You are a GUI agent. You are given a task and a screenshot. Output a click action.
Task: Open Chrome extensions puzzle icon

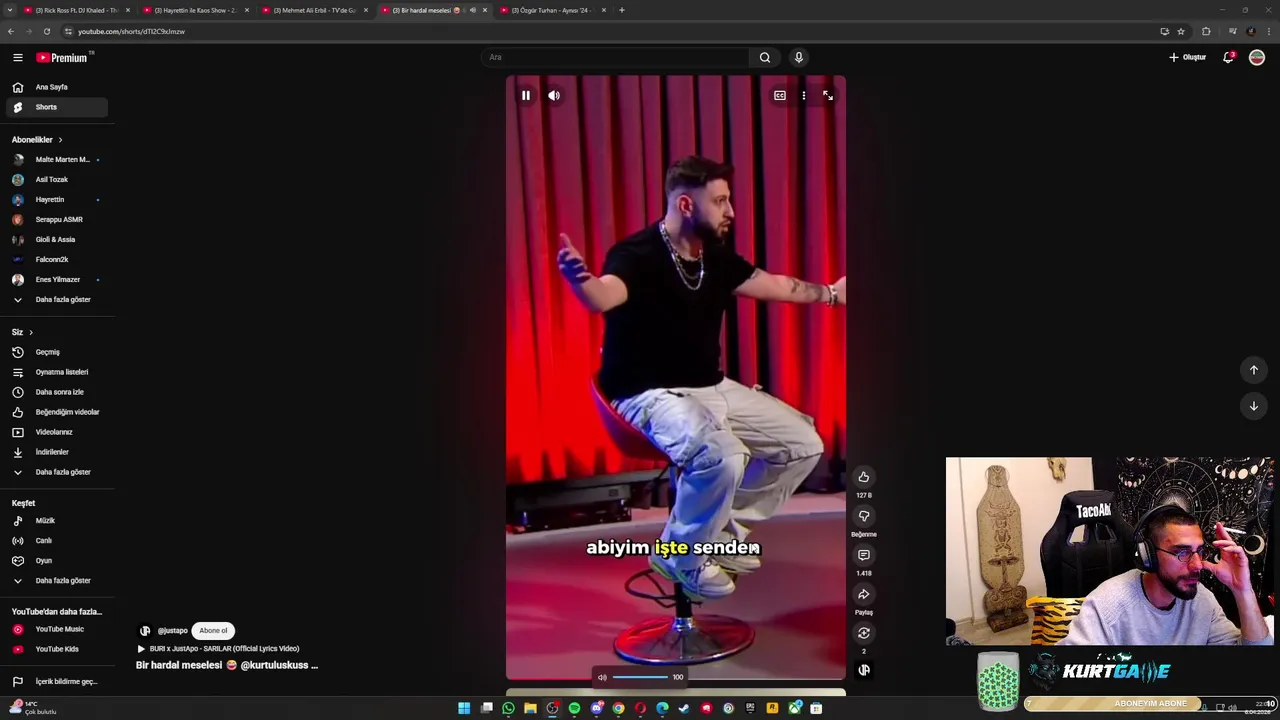pyautogui.click(x=1206, y=31)
